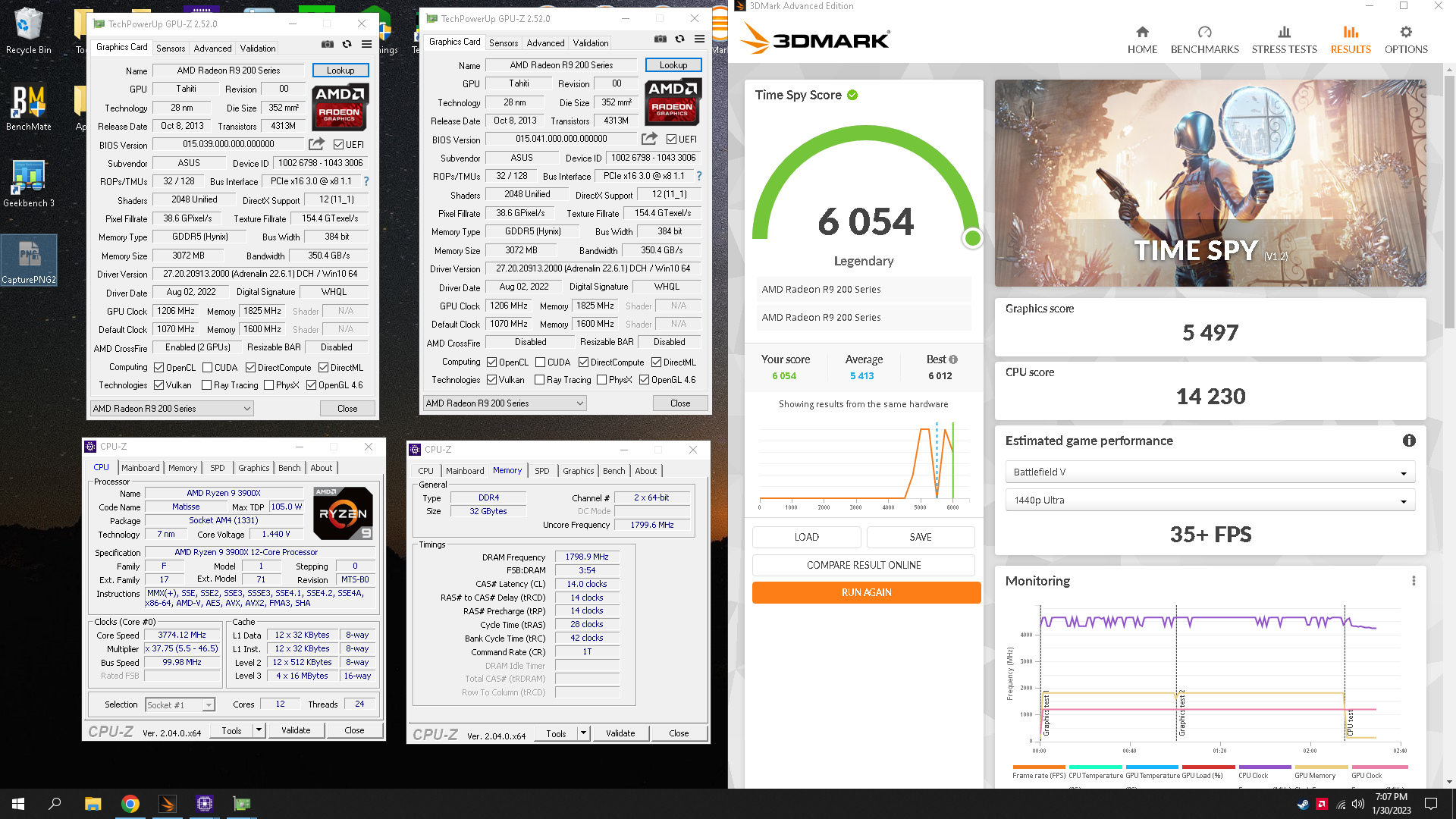This screenshot has height=819, width=1456.
Task: Select CapturePNG2 desktop icon
Action: 28,259
